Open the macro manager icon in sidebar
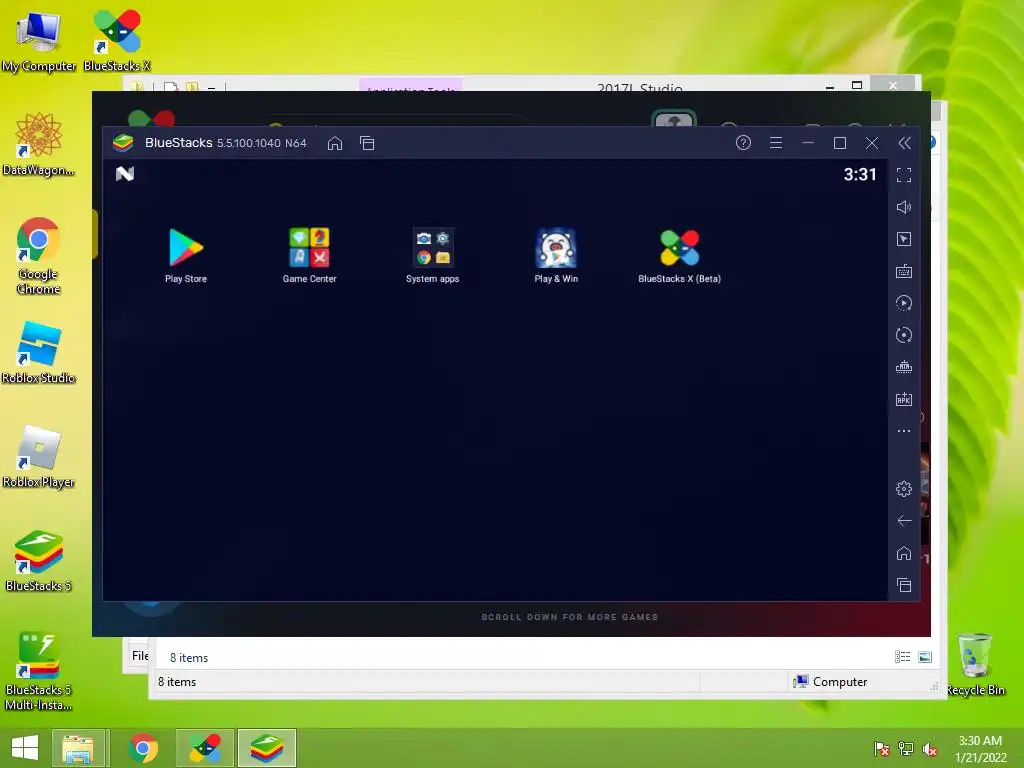 tap(904, 367)
